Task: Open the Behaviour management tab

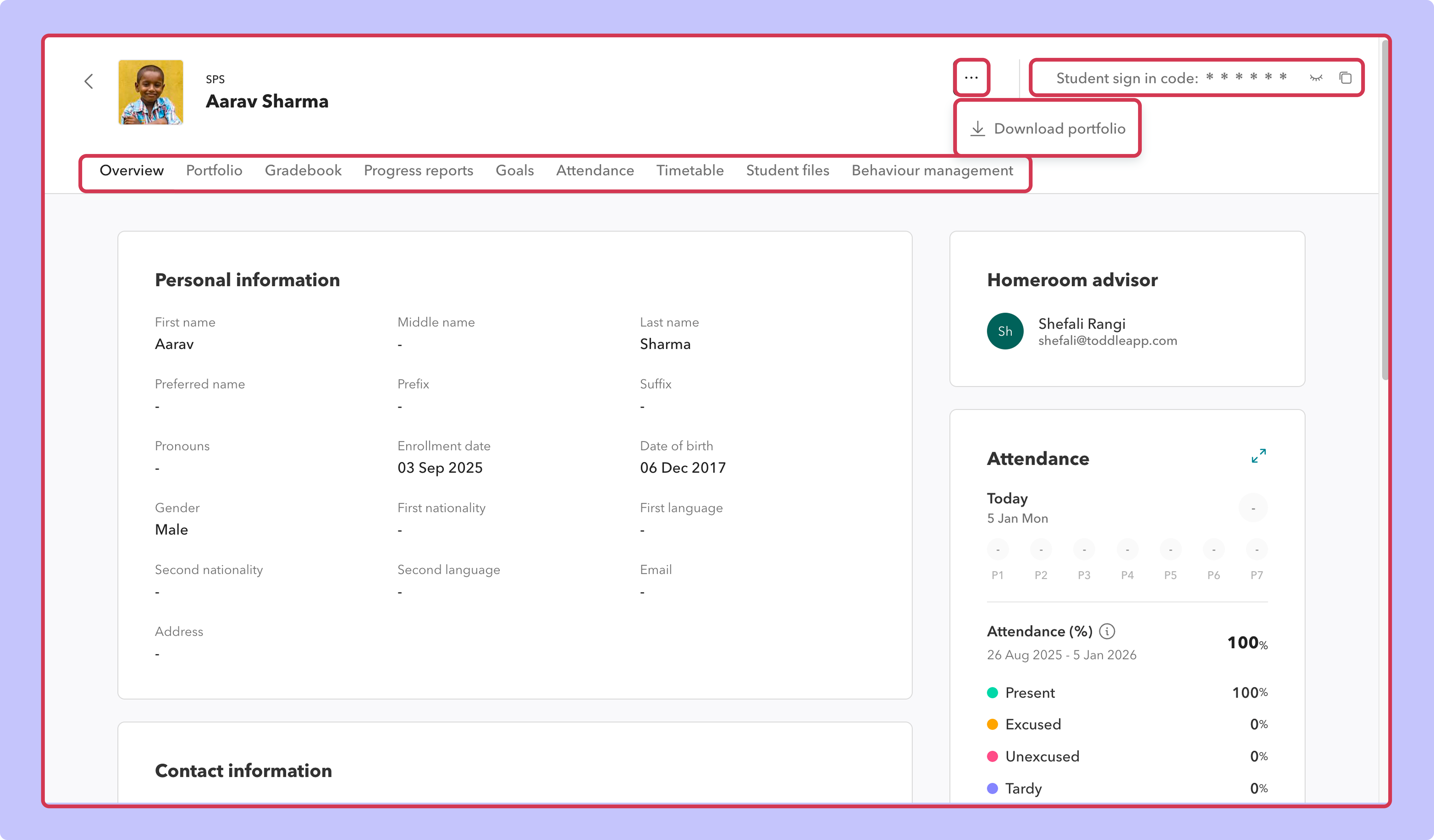Action: (932, 171)
